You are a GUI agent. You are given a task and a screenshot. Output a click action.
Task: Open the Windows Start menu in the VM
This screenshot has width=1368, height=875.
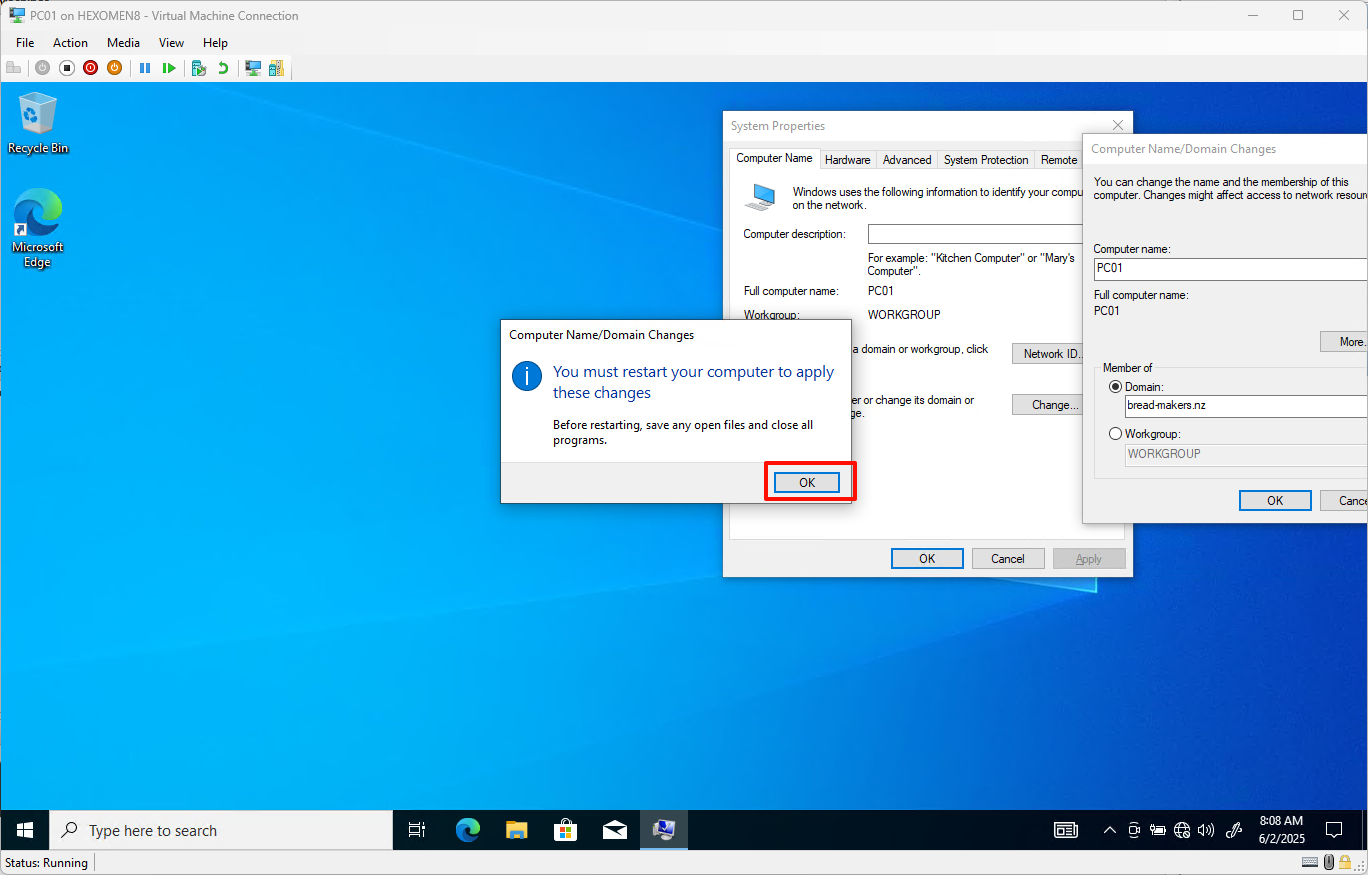pos(25,830)
